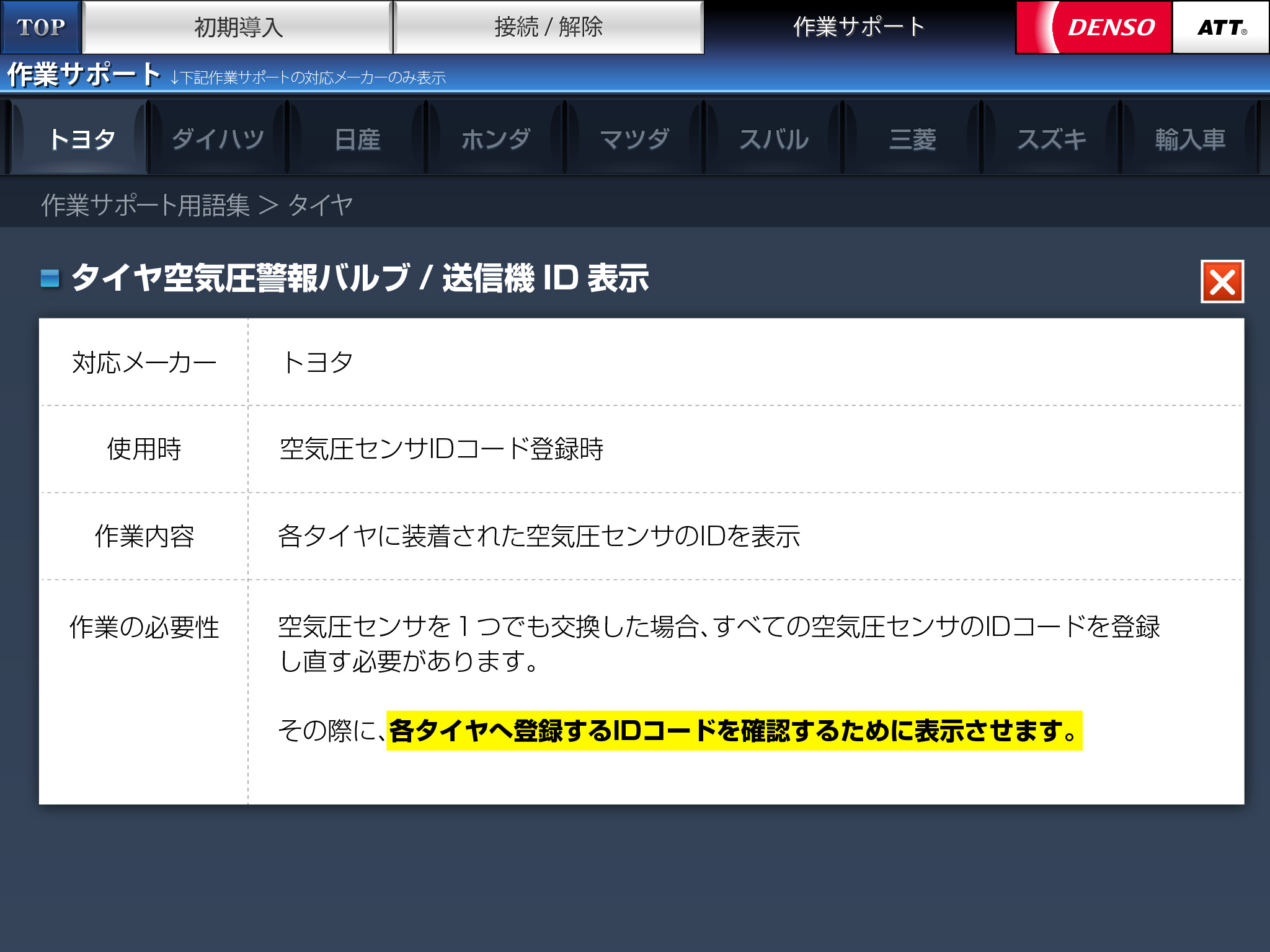1270x952 pixels.
Task: Switch to the スズキ maker tab
Action: 1052,139
